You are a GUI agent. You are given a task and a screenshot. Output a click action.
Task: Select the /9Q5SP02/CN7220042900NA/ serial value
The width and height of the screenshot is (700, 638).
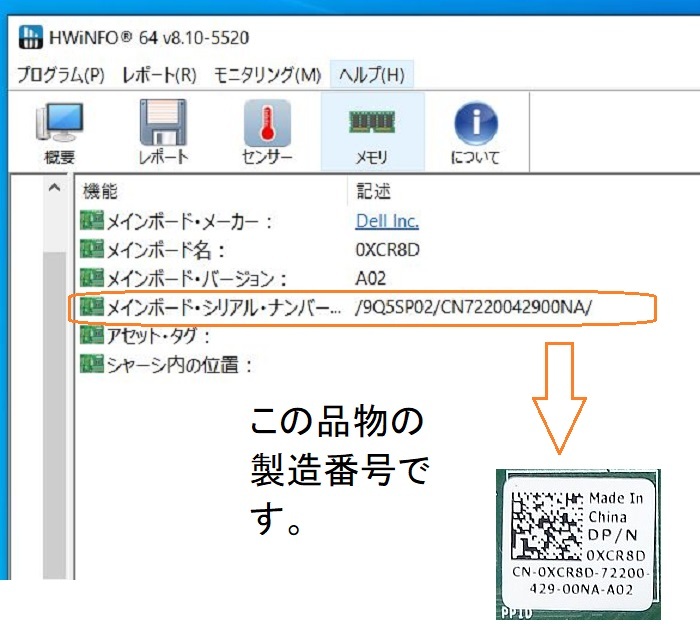(474, 307)
